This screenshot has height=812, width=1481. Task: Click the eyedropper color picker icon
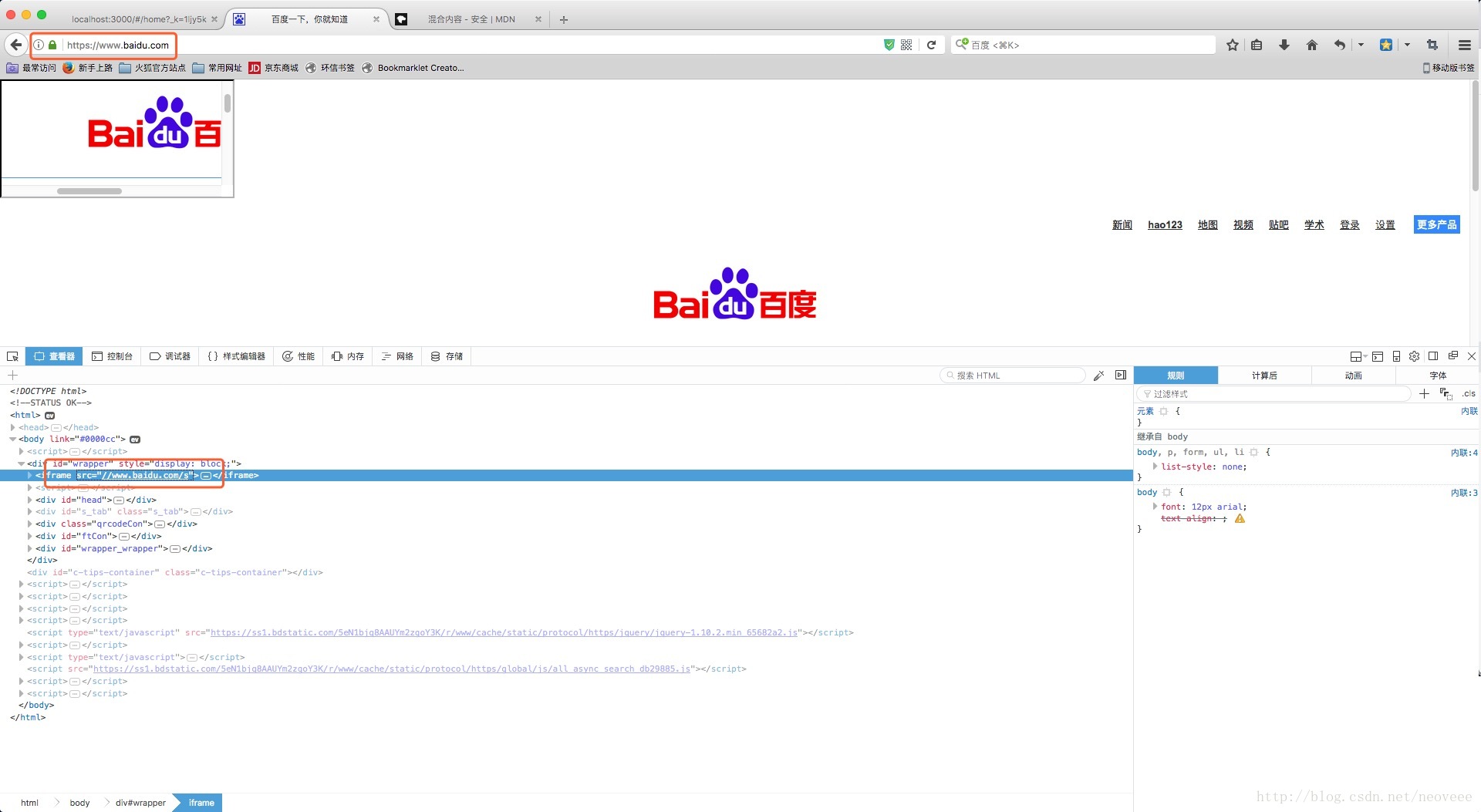pyautogui.click(x=1099, y=376)
